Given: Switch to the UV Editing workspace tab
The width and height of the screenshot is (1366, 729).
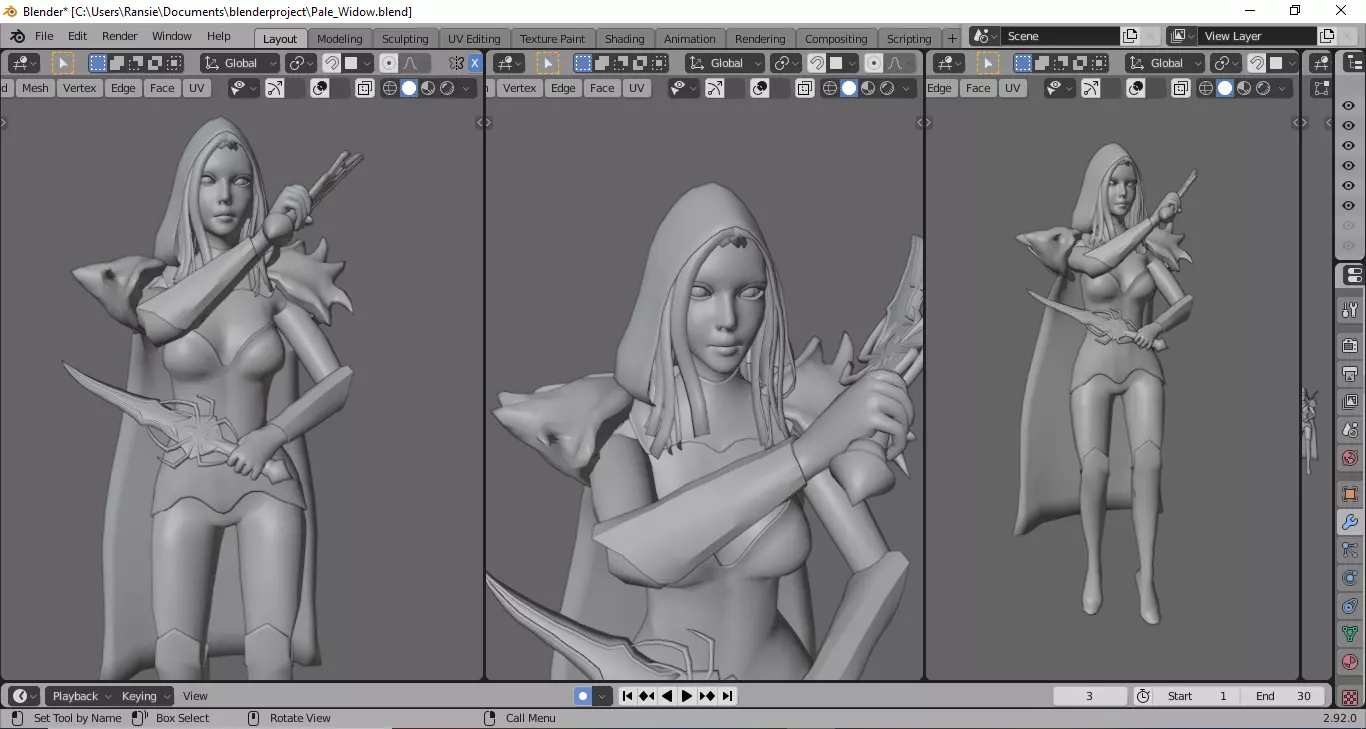Looking at the screenshot, I should pos(474,38).
